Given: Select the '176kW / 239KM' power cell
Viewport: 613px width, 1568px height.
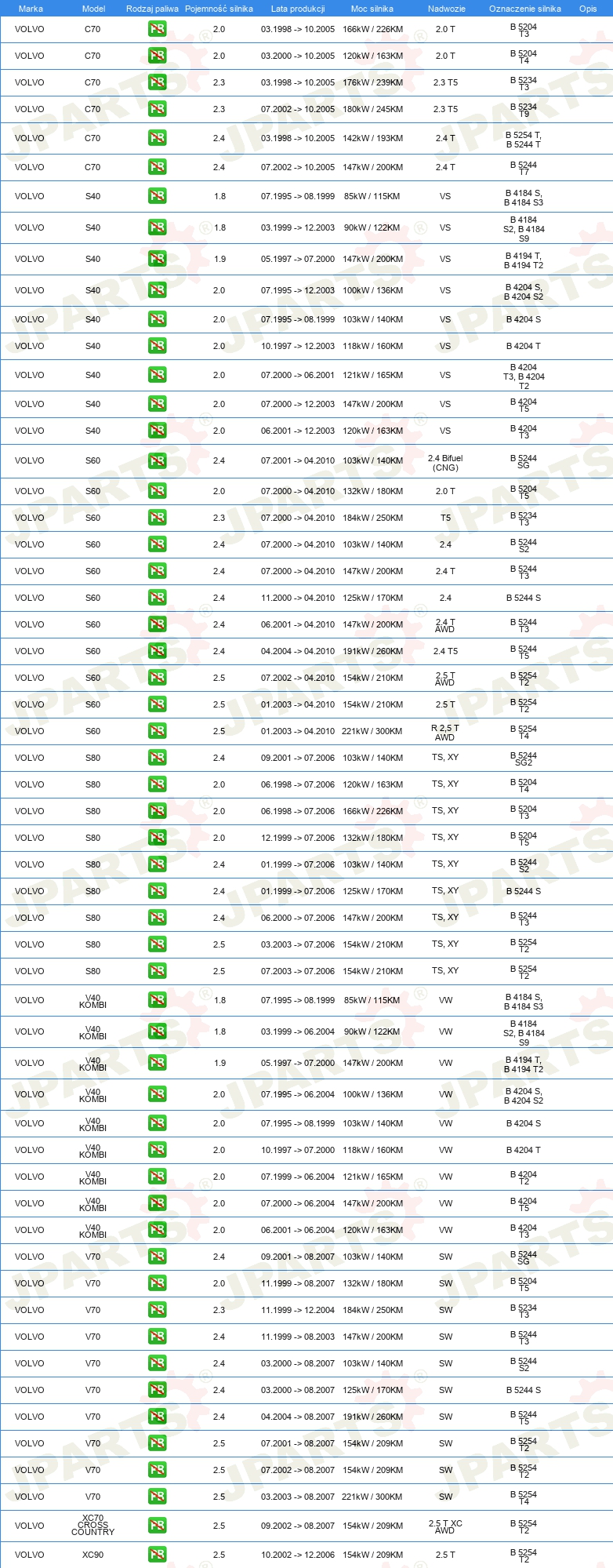Looking at the screenshot, I should [372, 82].
